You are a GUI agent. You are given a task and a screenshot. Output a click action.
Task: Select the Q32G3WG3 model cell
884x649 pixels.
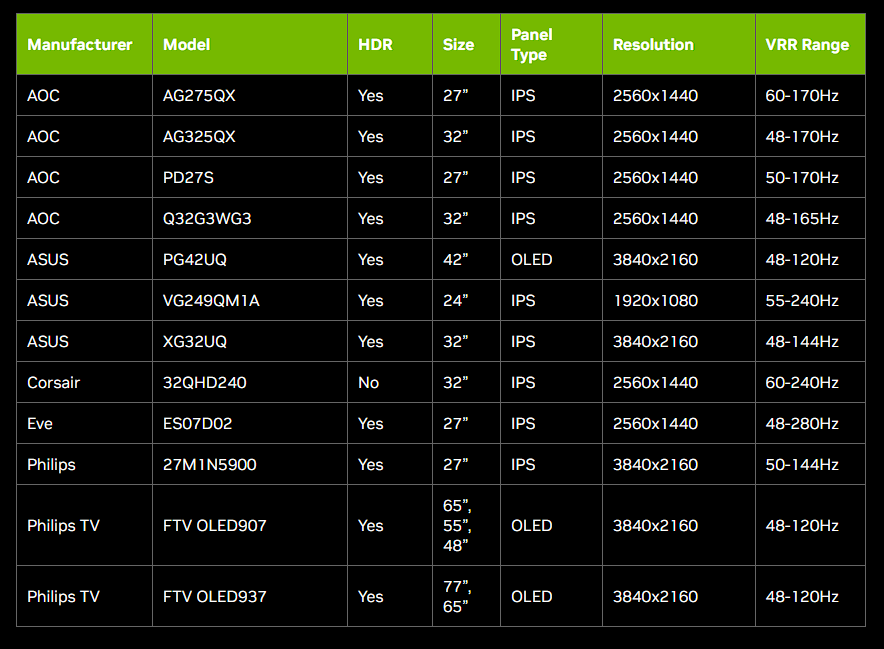click(x=250, y=218)
